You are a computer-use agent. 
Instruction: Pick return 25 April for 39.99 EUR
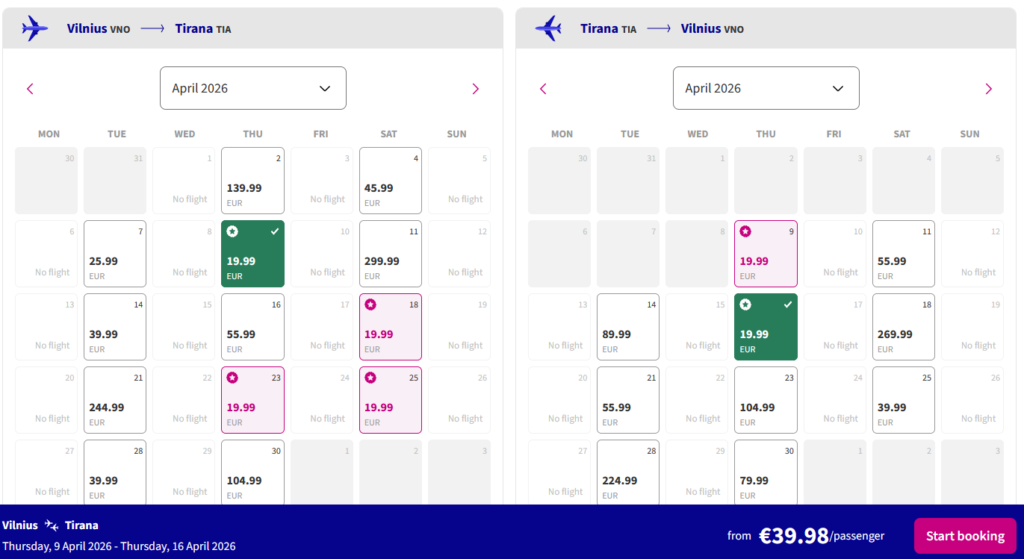point(903,400)
